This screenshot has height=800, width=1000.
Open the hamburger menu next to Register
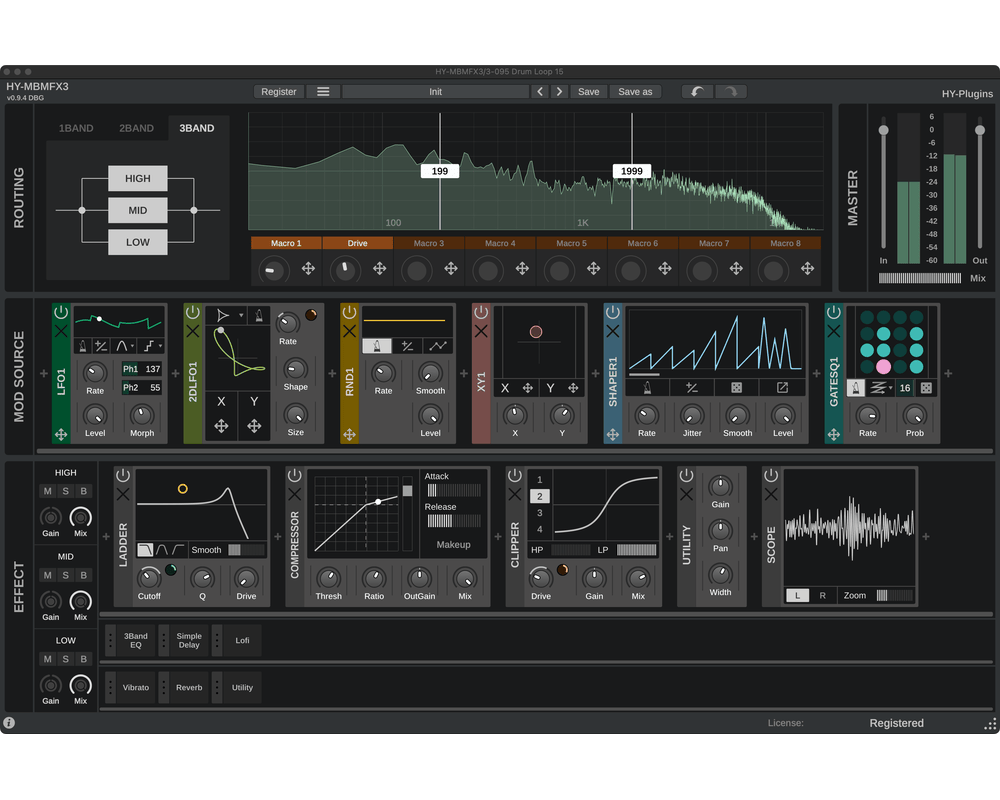322,91
